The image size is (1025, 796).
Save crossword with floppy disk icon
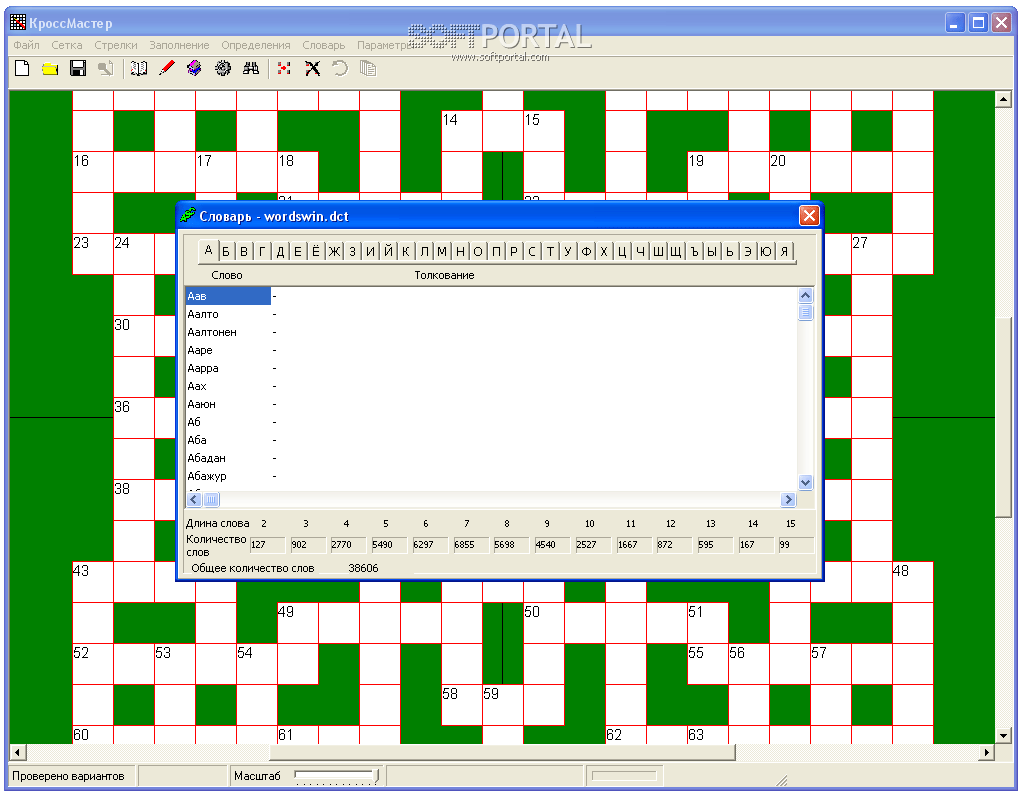click(x=78, y=69)
